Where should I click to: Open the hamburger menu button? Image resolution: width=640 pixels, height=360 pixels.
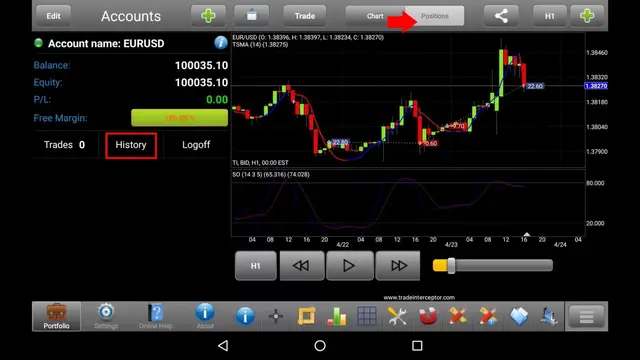(587, 316)
